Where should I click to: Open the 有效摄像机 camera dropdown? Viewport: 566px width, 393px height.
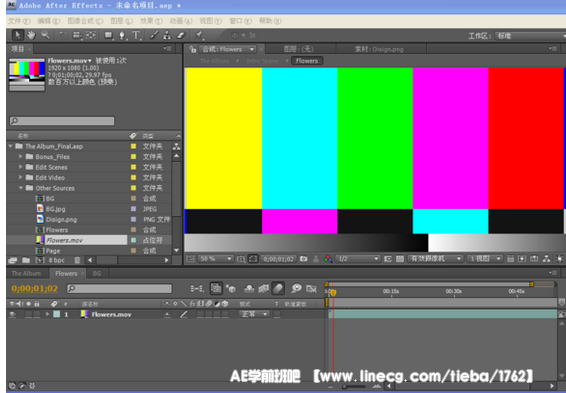(x=435, y=259)
